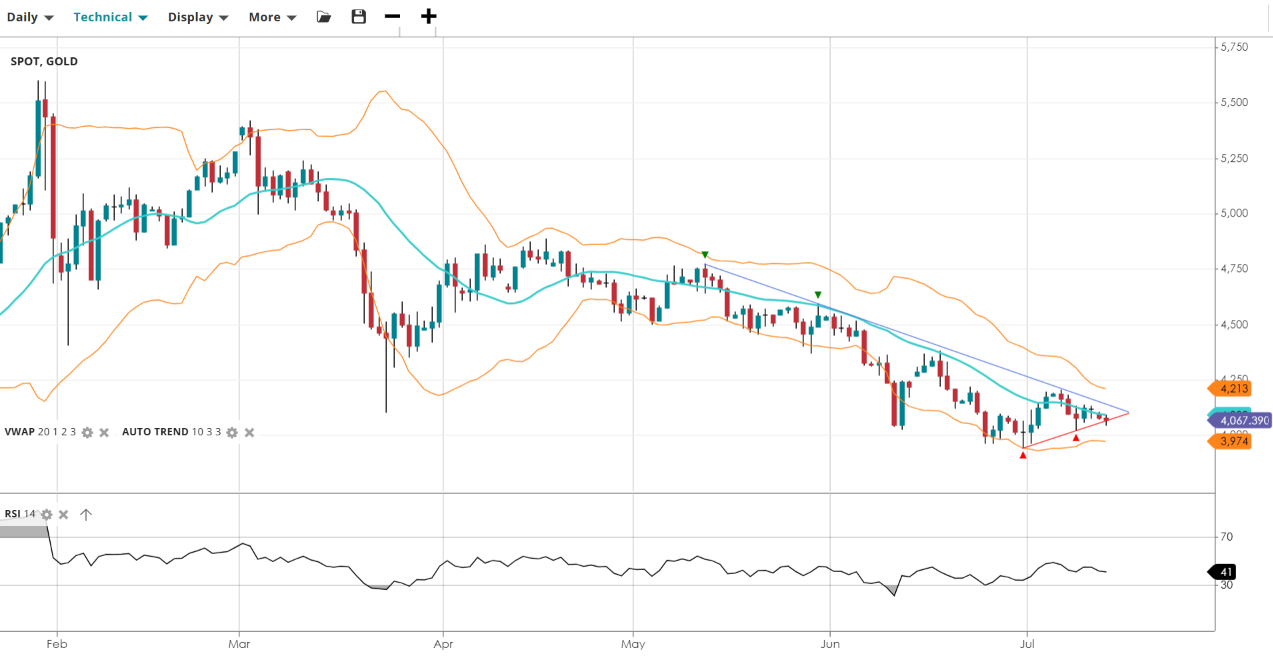
Task: Click the 5,250 price axis label
Action: [1235, 158]
